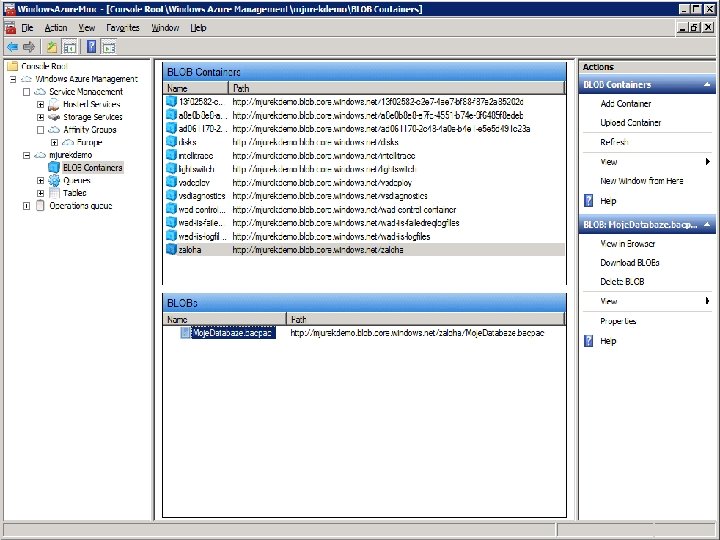Select the 13f02582 container path row

[377, 101]
